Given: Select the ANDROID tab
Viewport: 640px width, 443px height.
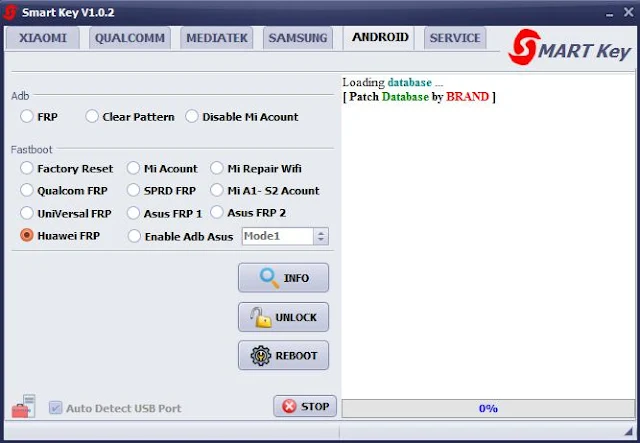Looking at the screenshot, I should coord(380,37).
